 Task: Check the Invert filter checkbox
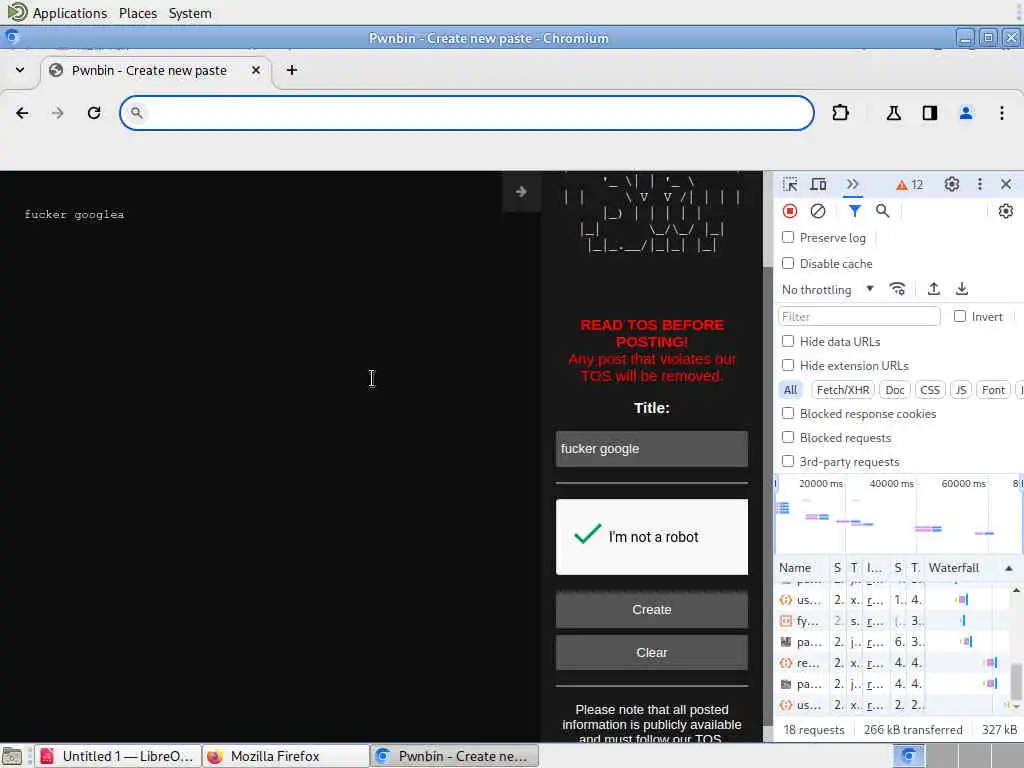click(960, 316)
